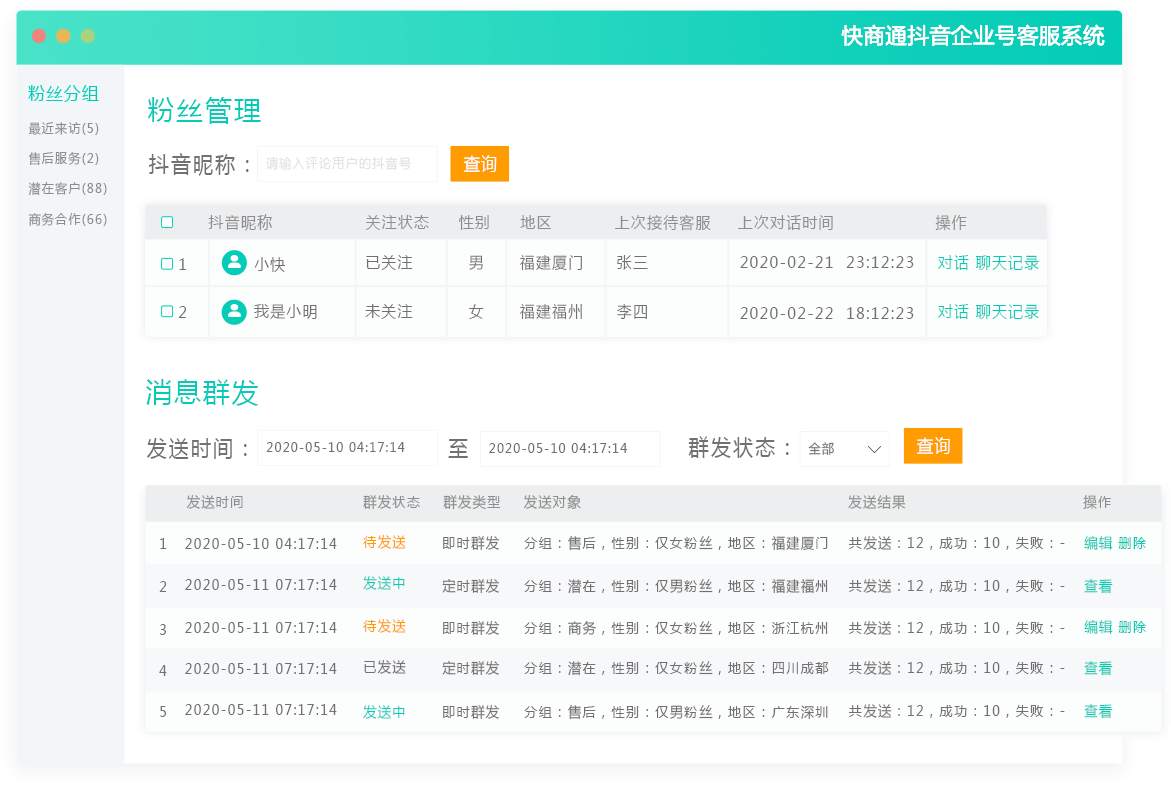
Task: Click the 待发送 status in message row 1
Action: (385, 542)
